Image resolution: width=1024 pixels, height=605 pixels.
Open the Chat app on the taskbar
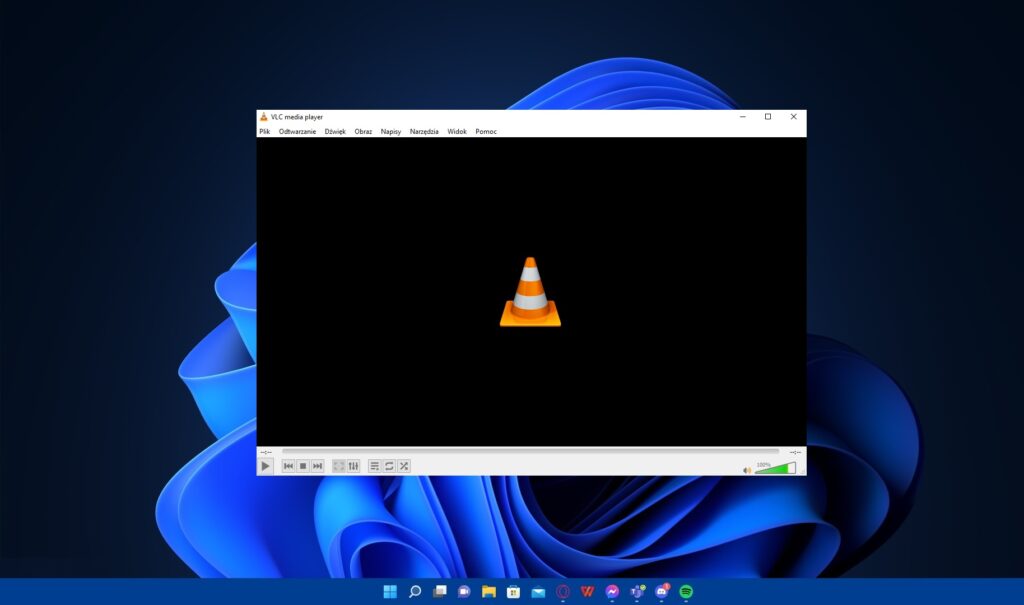[464, 592]
